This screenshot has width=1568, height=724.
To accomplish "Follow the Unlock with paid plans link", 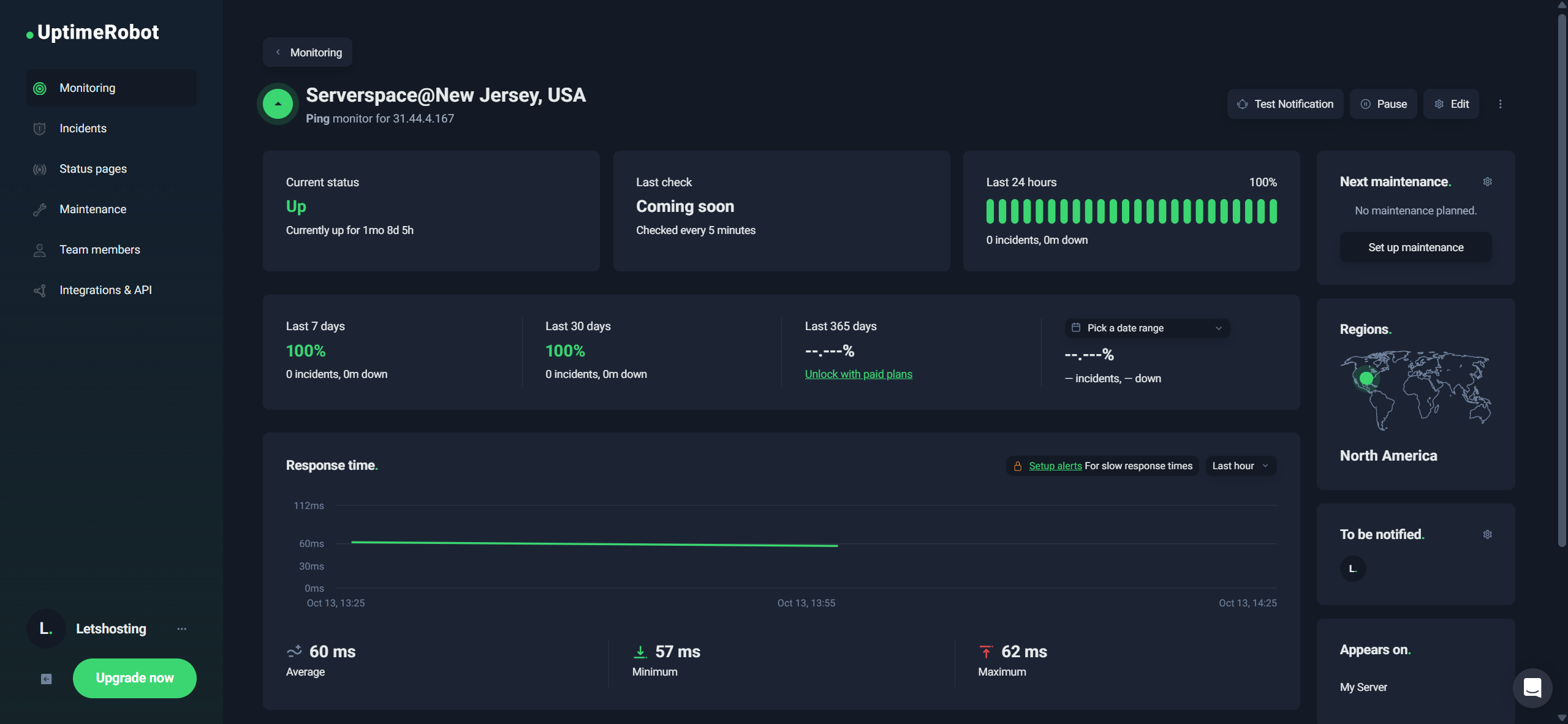I will pos(858,374).
